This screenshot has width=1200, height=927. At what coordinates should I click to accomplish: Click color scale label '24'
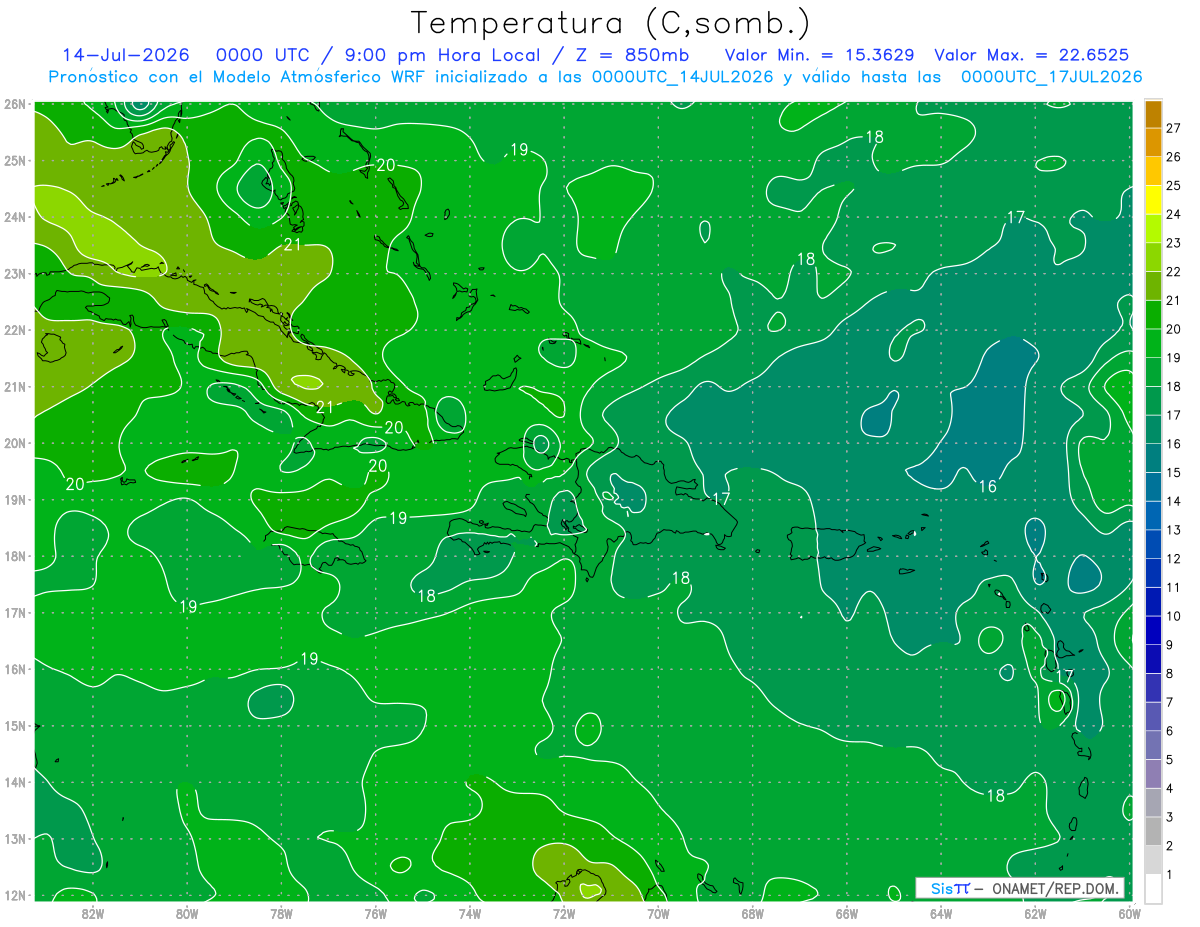click(1174, 214)
